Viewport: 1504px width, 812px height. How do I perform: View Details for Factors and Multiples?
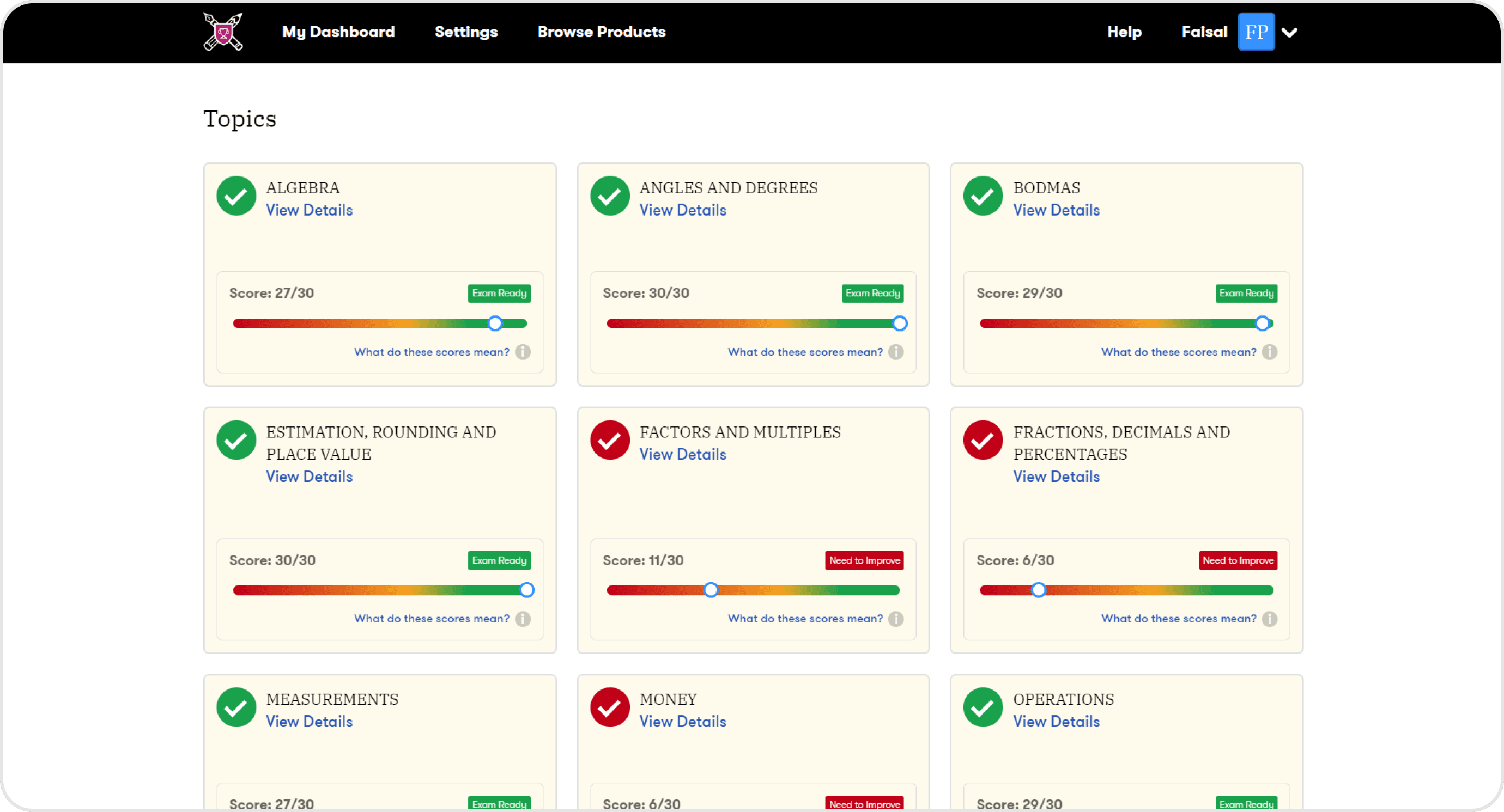pyautogui.click(x=682, y=454)
